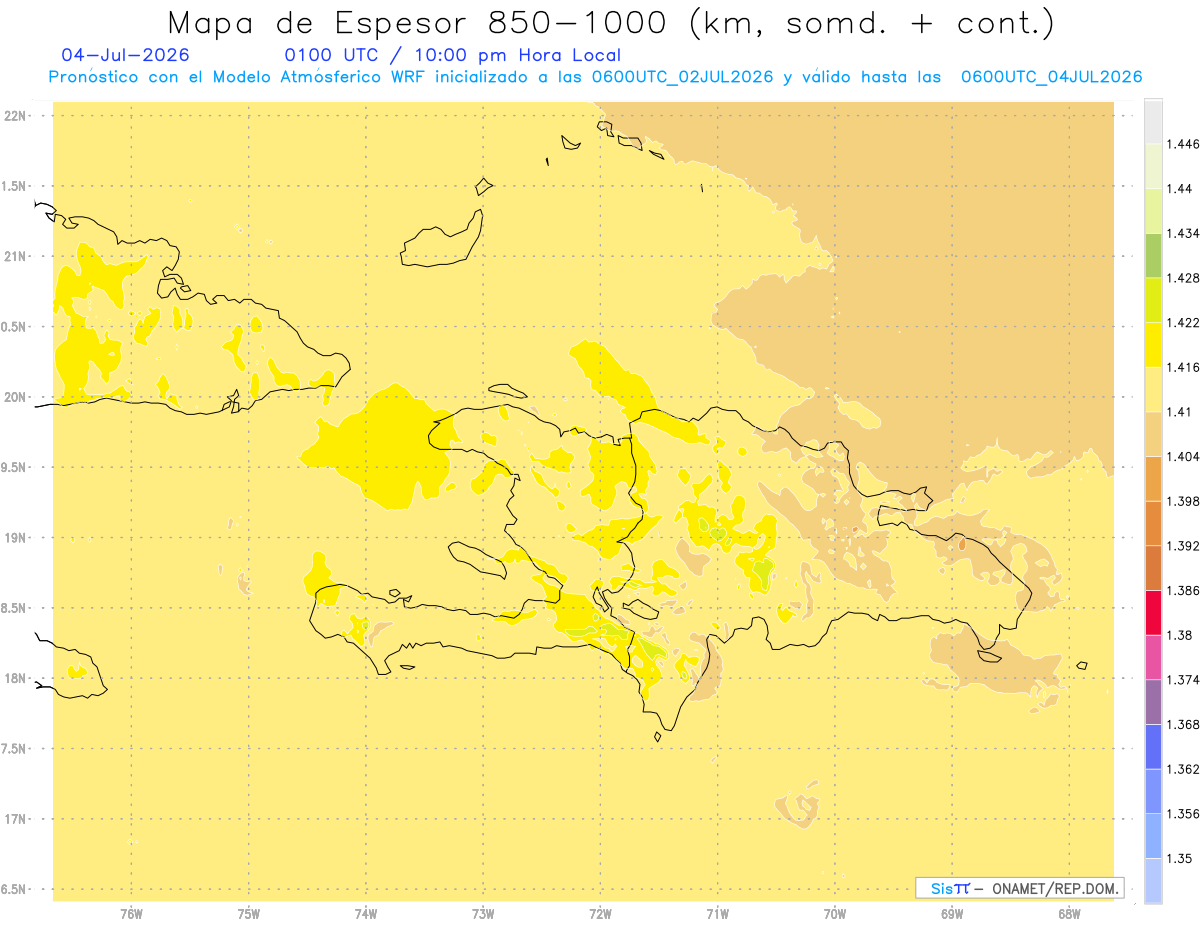
Task: Click the '71W' longitude label
Action: coord(717,913)
